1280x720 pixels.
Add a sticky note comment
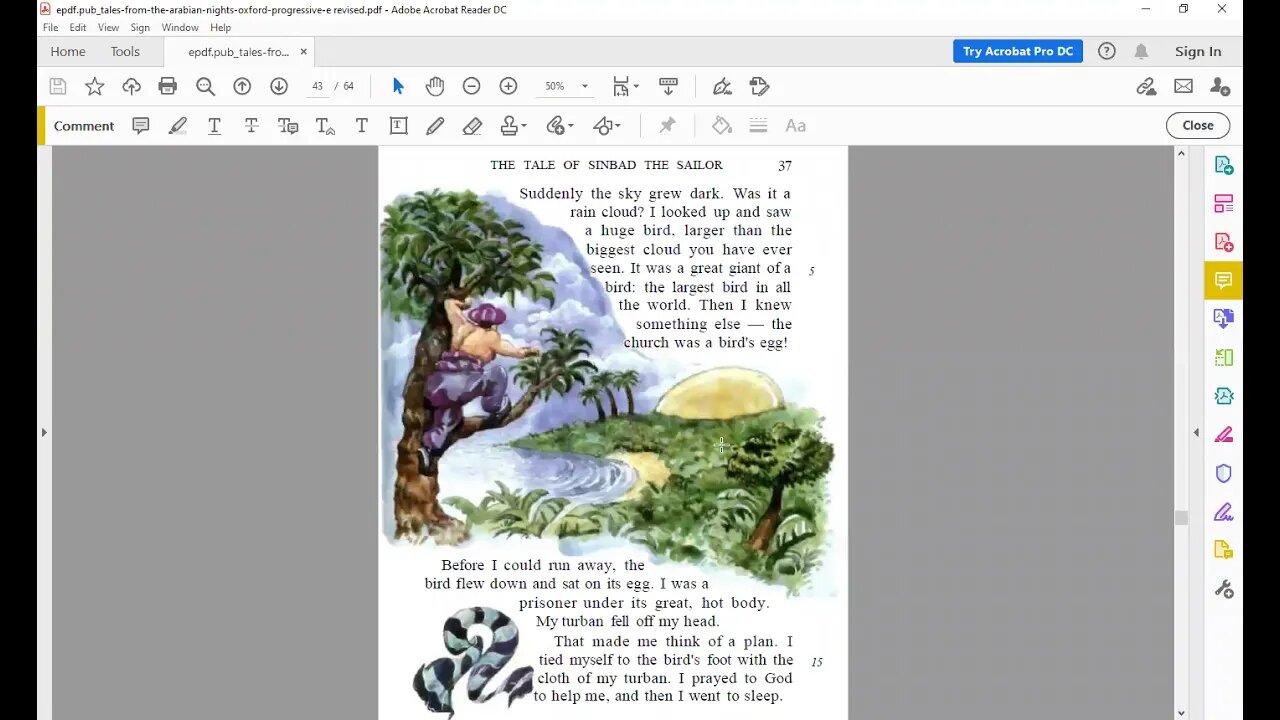coord(141,126)
